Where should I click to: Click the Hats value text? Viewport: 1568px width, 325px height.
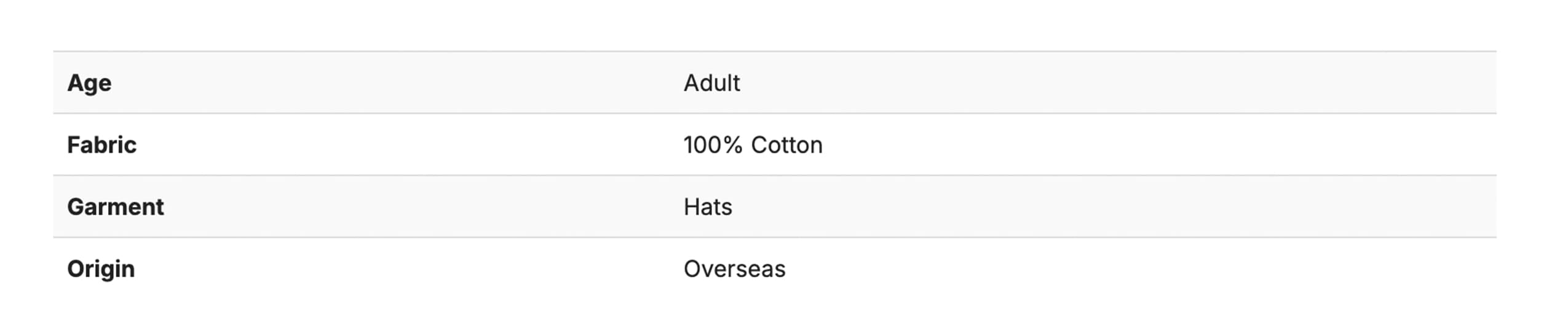[x=708, y=207]
